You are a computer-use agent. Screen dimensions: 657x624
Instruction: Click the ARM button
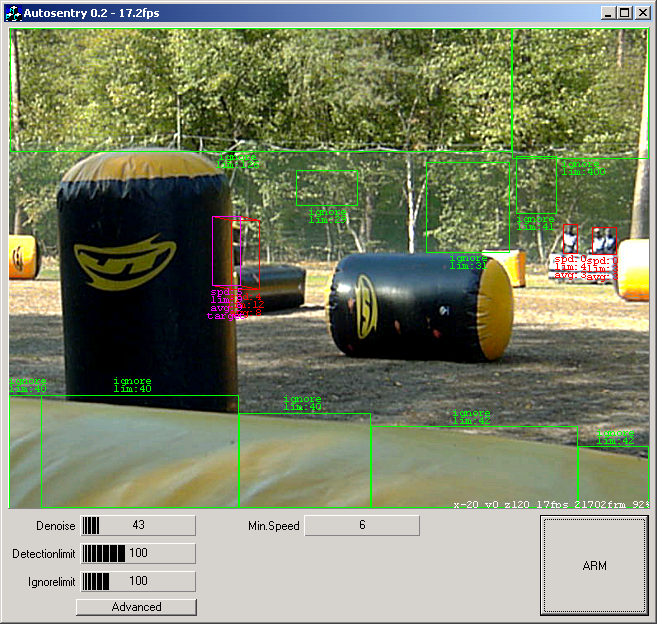click(594, 566)
